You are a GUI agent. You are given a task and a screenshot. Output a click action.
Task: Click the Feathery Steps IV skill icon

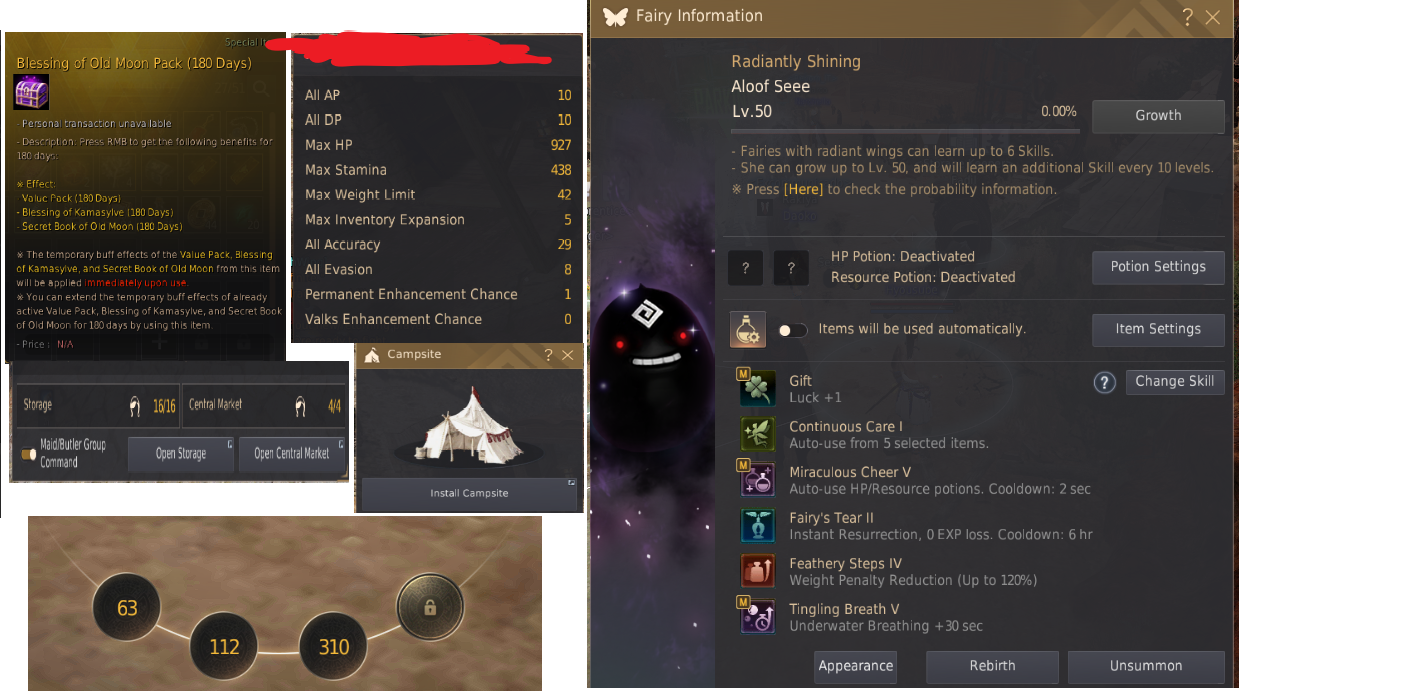pyautogui.click(x=758, y=571)
